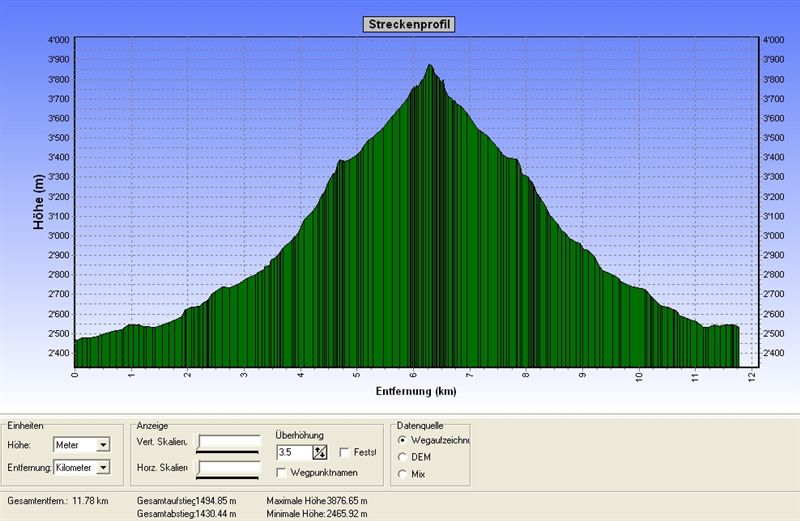Toggle the Festst checkbox

pos(345,453)
